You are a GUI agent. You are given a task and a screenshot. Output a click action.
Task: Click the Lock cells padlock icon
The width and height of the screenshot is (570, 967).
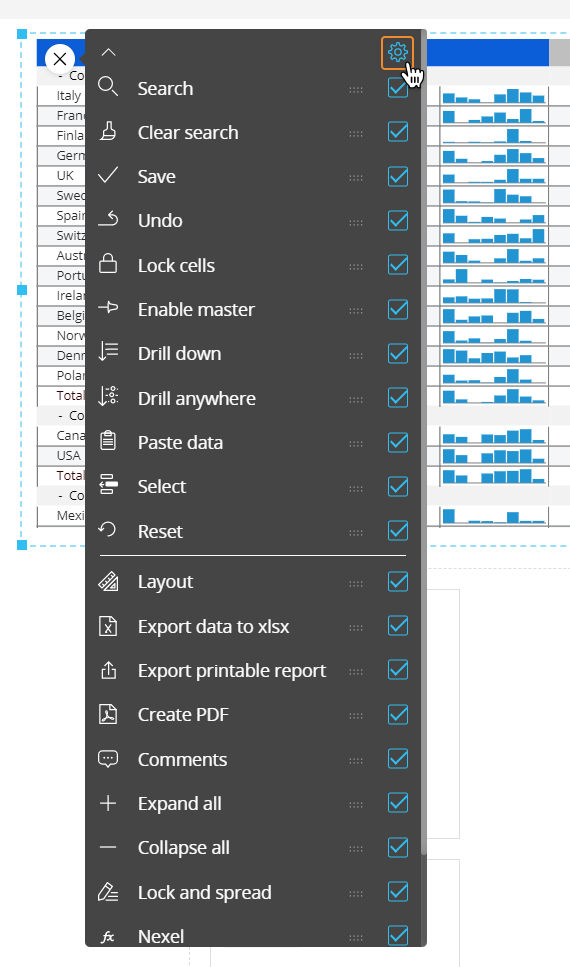pyautogui.click(x=108, y=263)
